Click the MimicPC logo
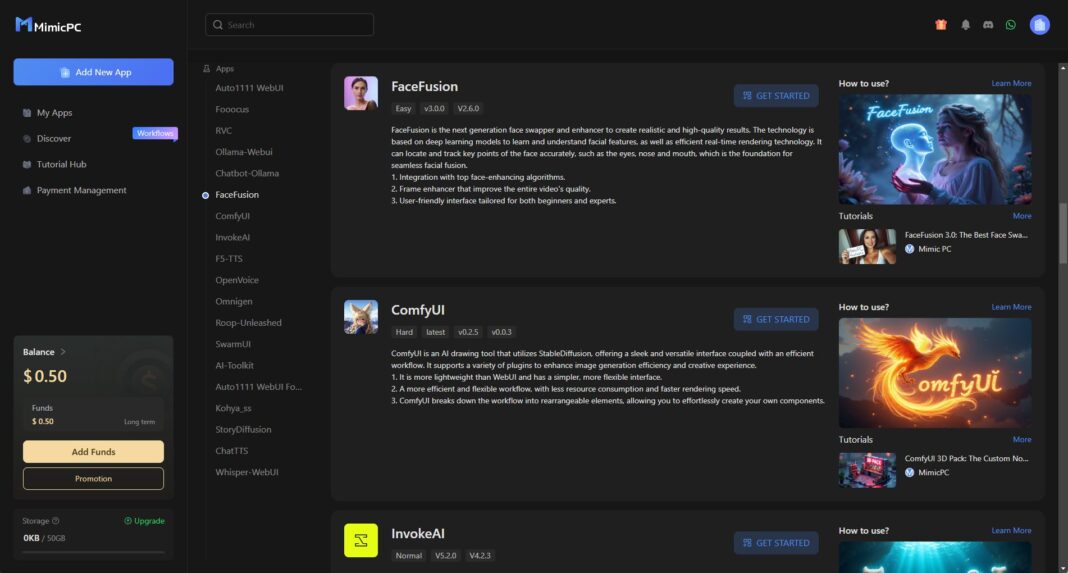 48,26
